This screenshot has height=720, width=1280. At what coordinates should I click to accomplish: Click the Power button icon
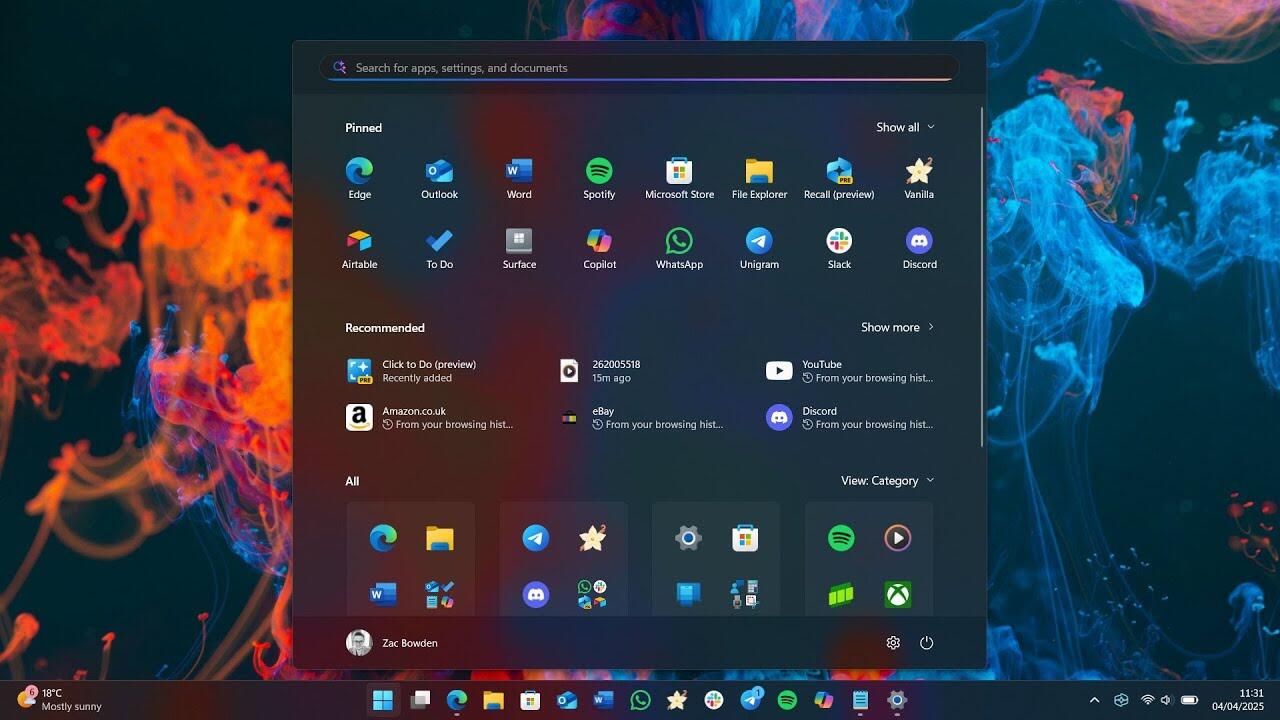pos(926,643)
